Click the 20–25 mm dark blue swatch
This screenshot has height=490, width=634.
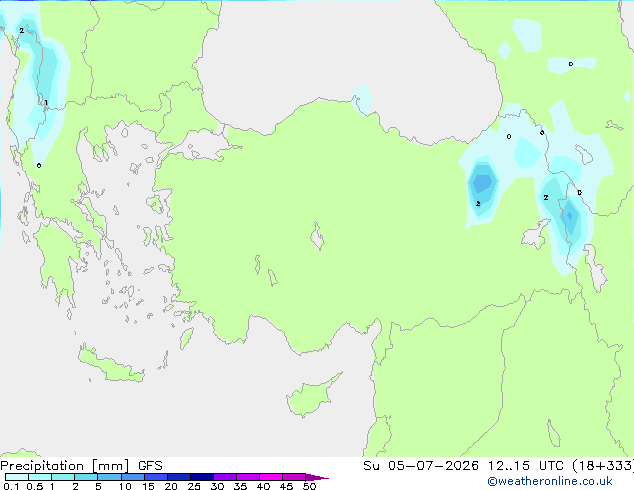click(x=179, y=477)
